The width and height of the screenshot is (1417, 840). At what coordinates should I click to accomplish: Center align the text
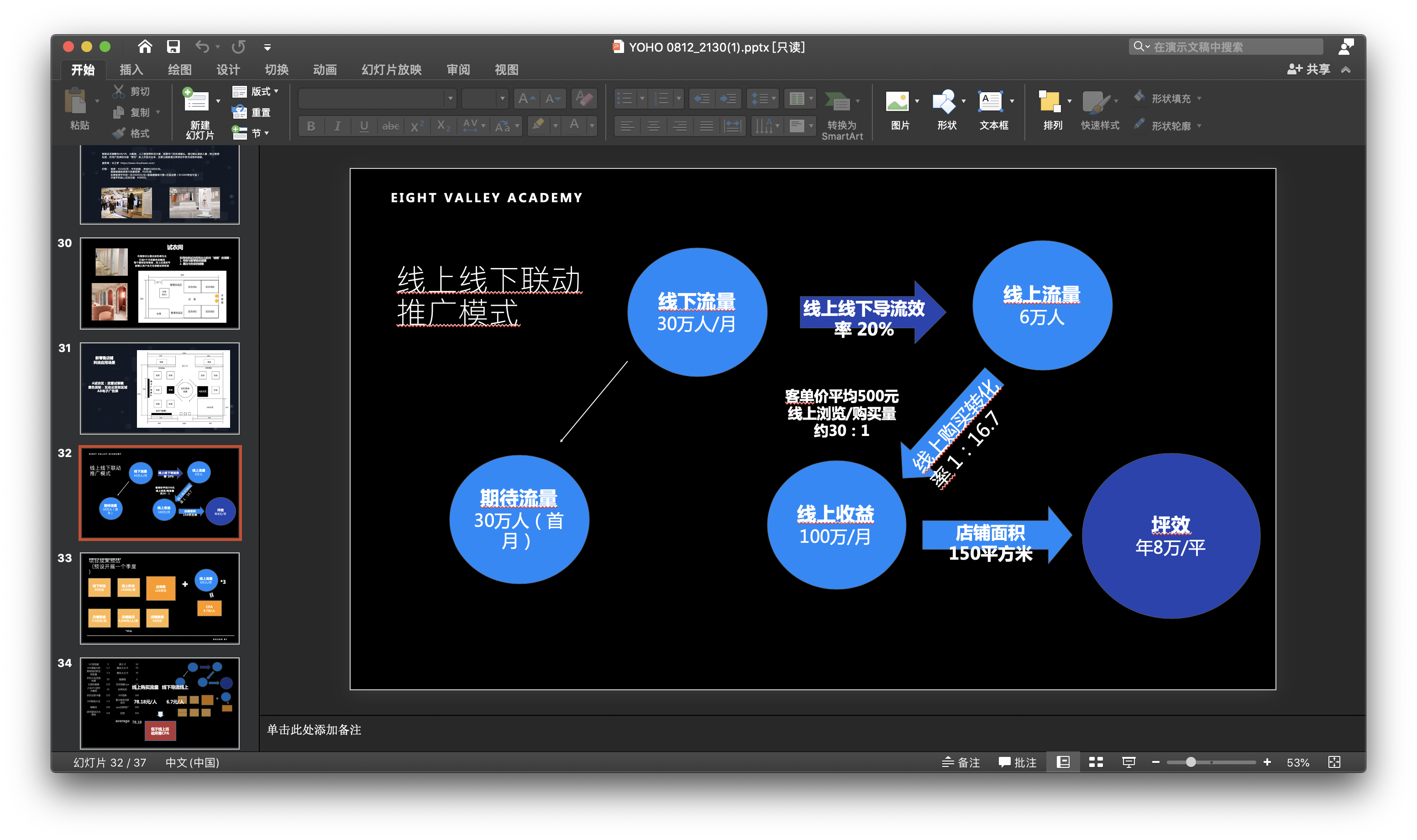pos(653,126)
